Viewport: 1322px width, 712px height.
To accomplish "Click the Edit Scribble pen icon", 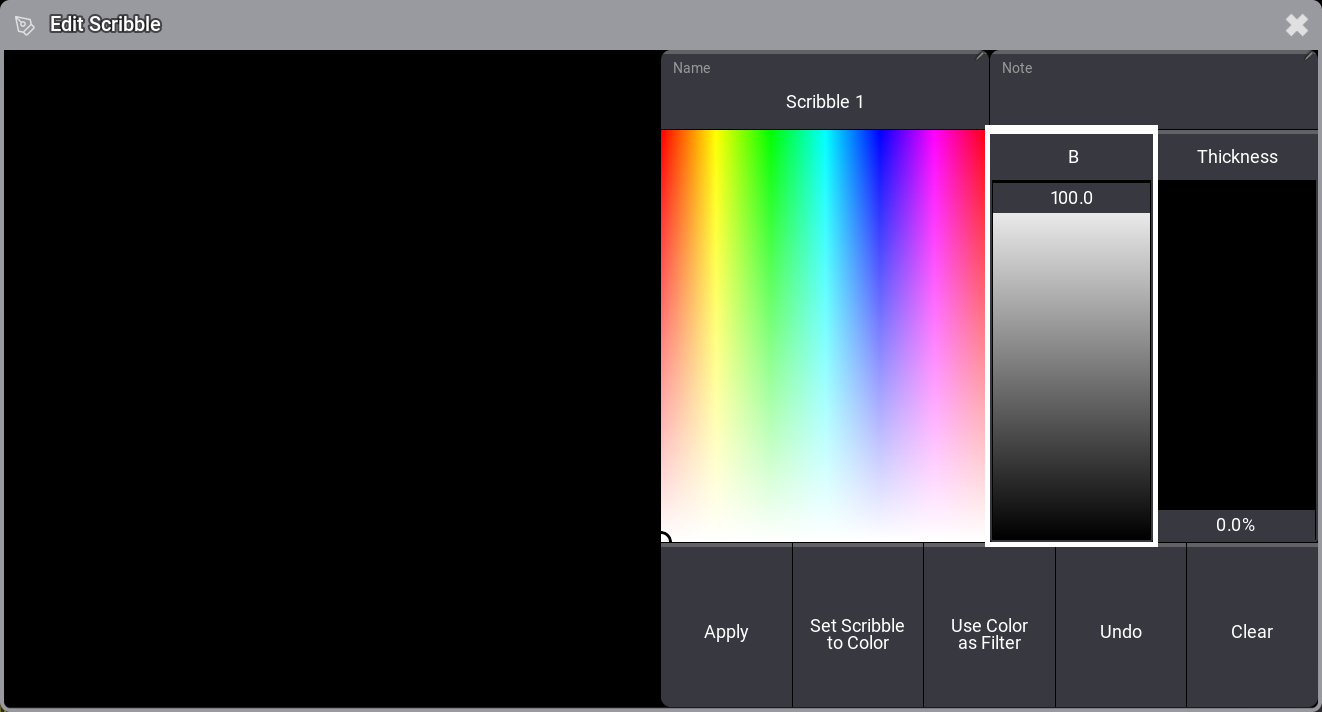I will coord(25,25).
